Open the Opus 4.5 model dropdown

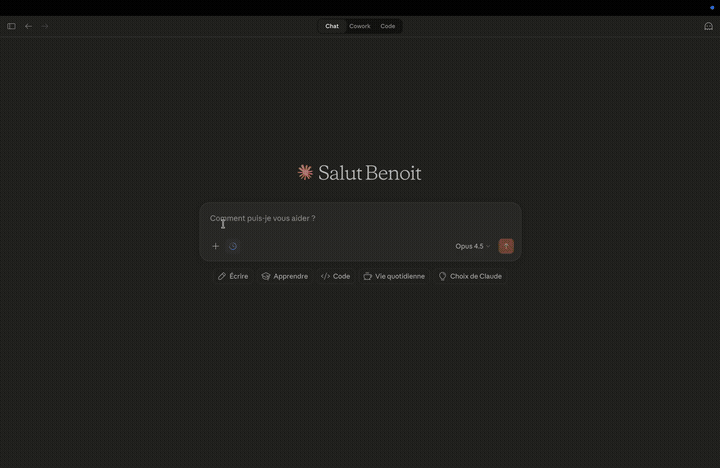[472, 246]
